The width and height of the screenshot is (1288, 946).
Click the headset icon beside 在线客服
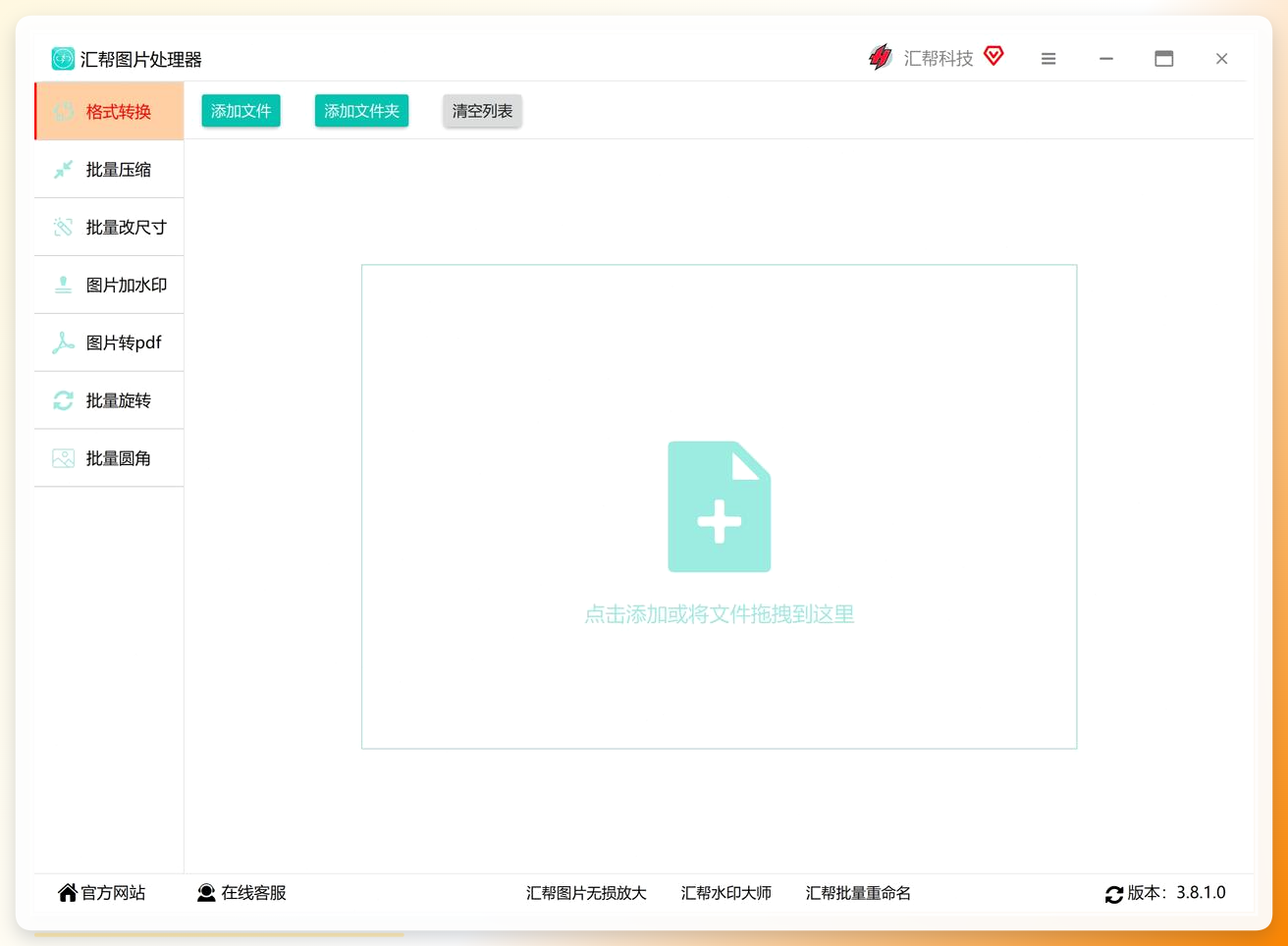coord(206,892)
